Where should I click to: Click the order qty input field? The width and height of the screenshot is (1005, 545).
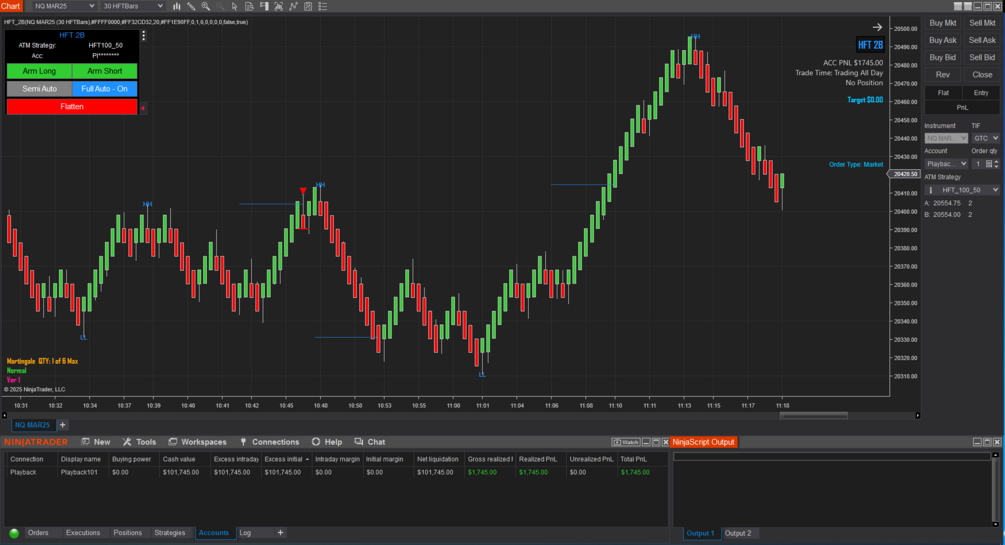978,164
